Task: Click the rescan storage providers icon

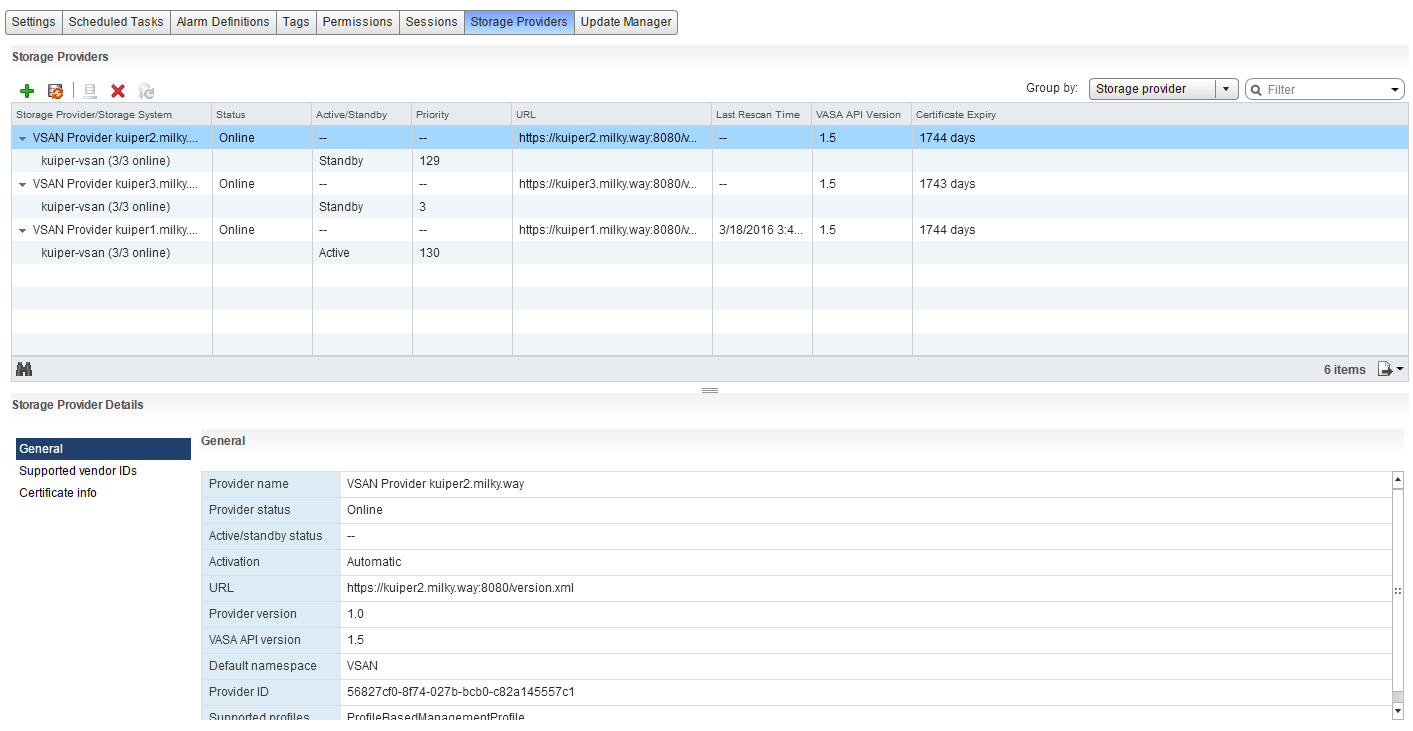Action: [x=56, y=91]
